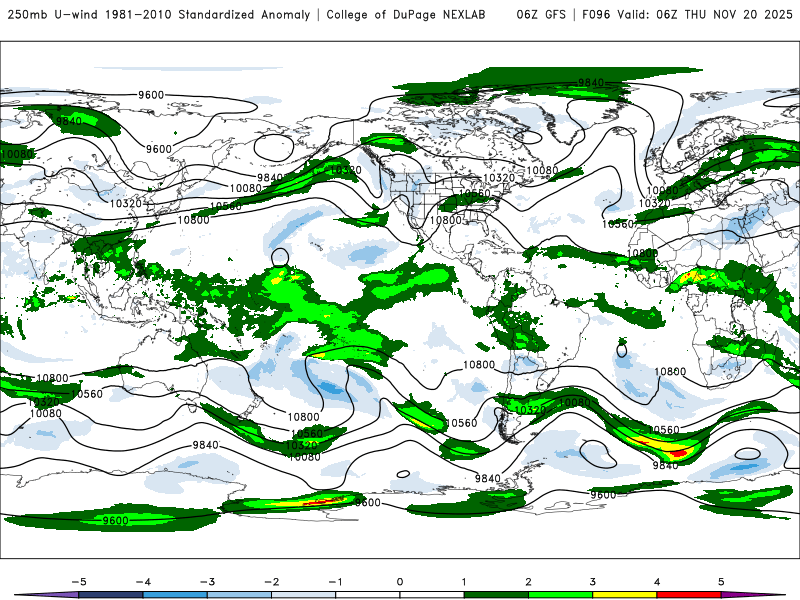Click the positive "2" colorbar label
Screen dimensions: 800x600
coord(528,582)
